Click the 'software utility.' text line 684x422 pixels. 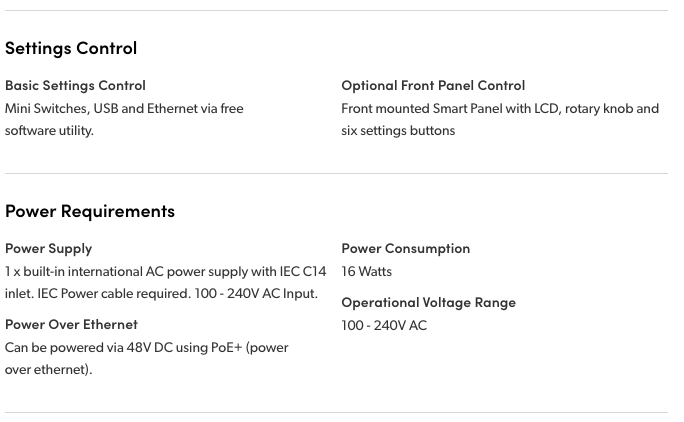49,130
